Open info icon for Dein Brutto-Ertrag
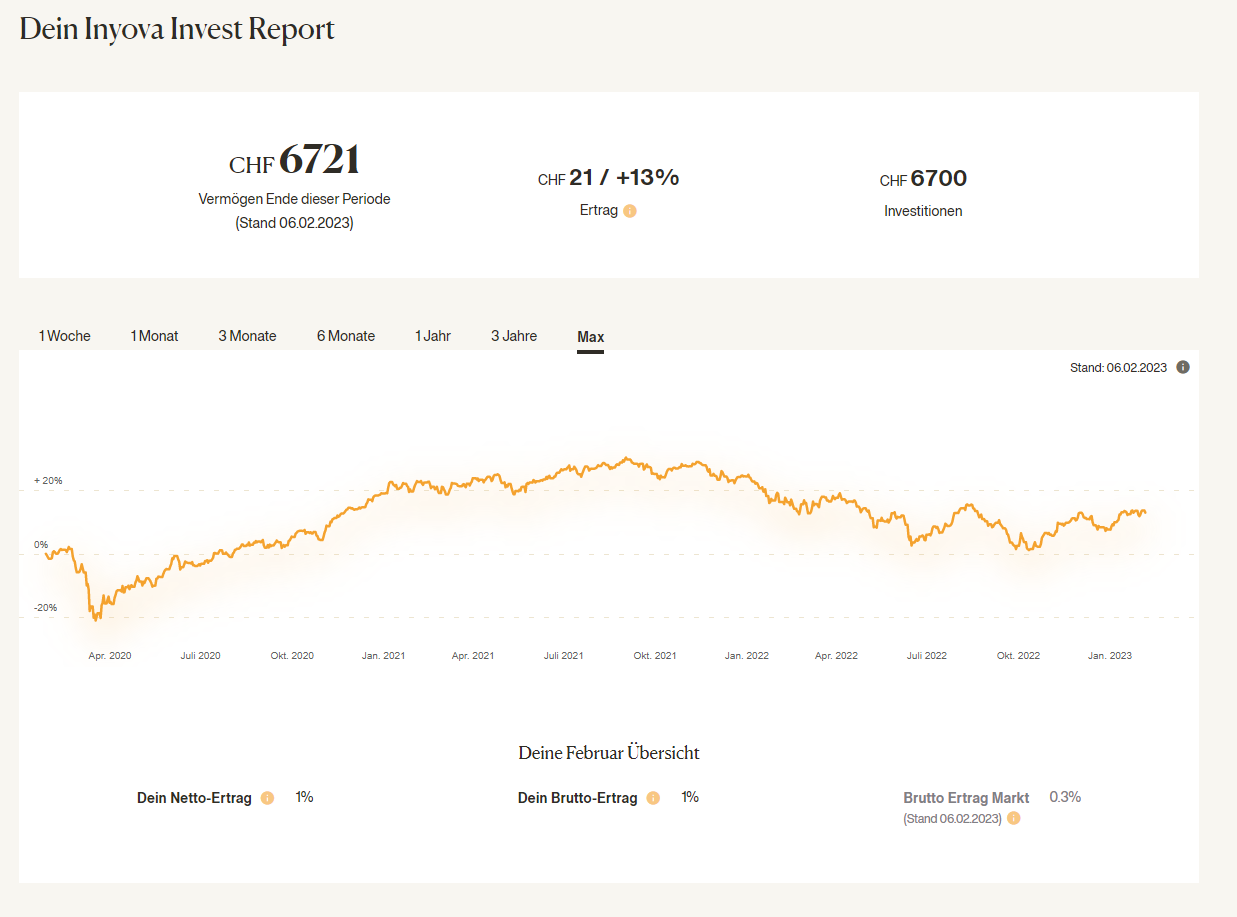 point(653,798)
